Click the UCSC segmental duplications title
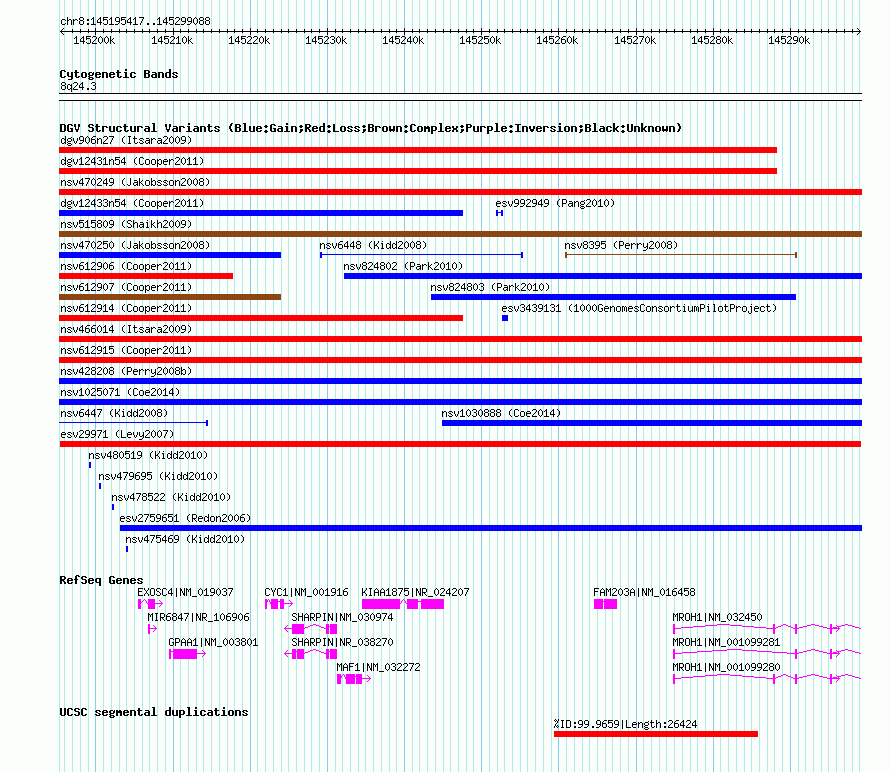 154,712
